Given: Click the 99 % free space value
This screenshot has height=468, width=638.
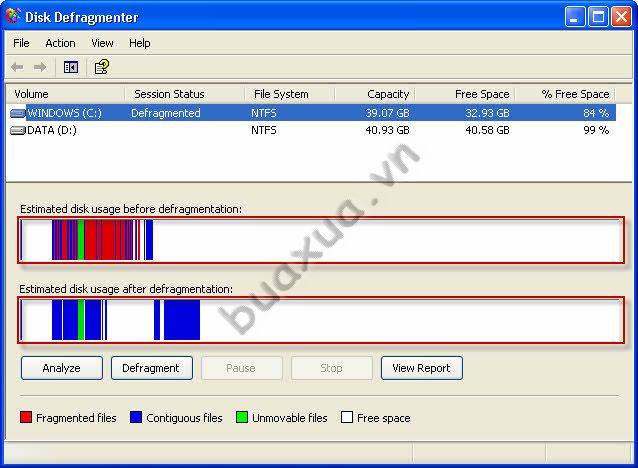Looking at the screenshot, I should click(x=596, y=130).
